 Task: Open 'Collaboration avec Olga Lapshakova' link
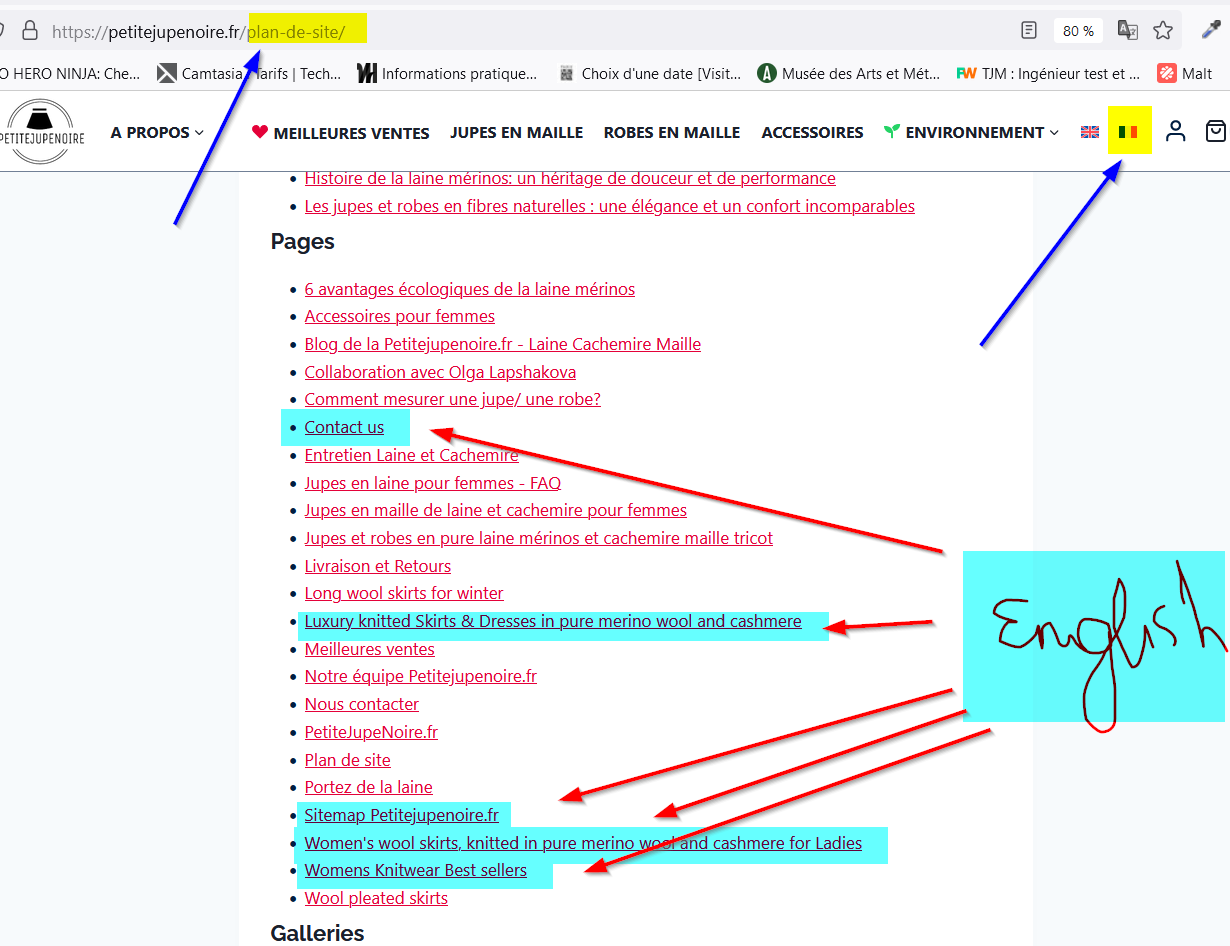[x=440, y=372]
